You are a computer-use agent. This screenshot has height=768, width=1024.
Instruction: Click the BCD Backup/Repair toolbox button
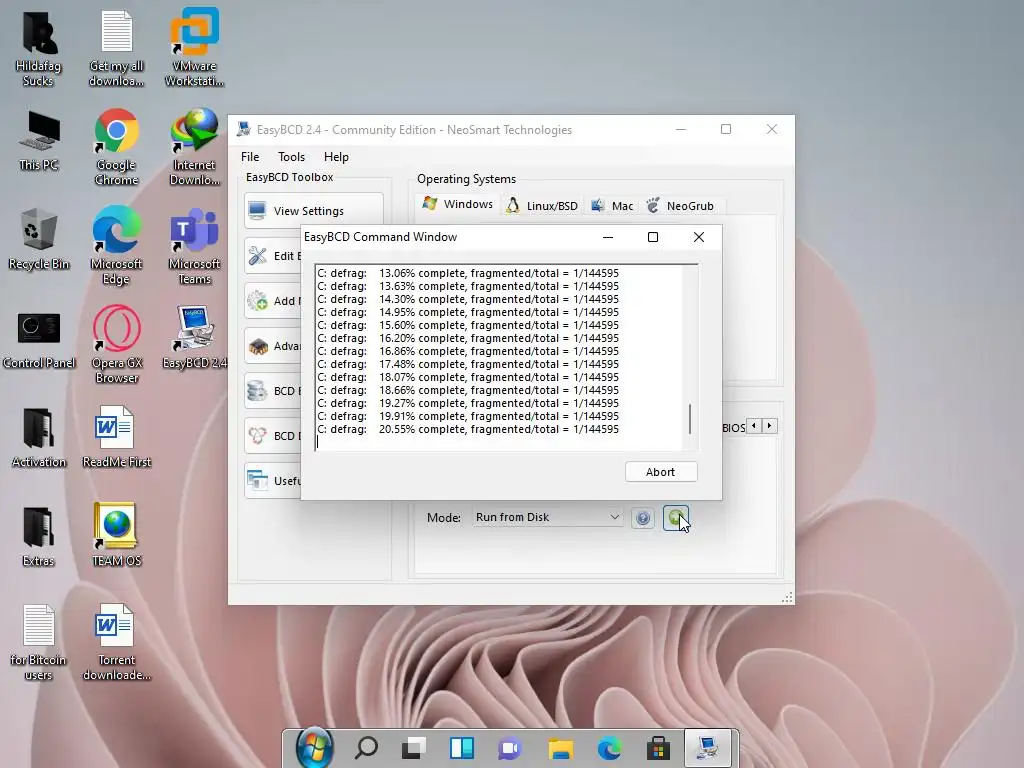point(274,391)
